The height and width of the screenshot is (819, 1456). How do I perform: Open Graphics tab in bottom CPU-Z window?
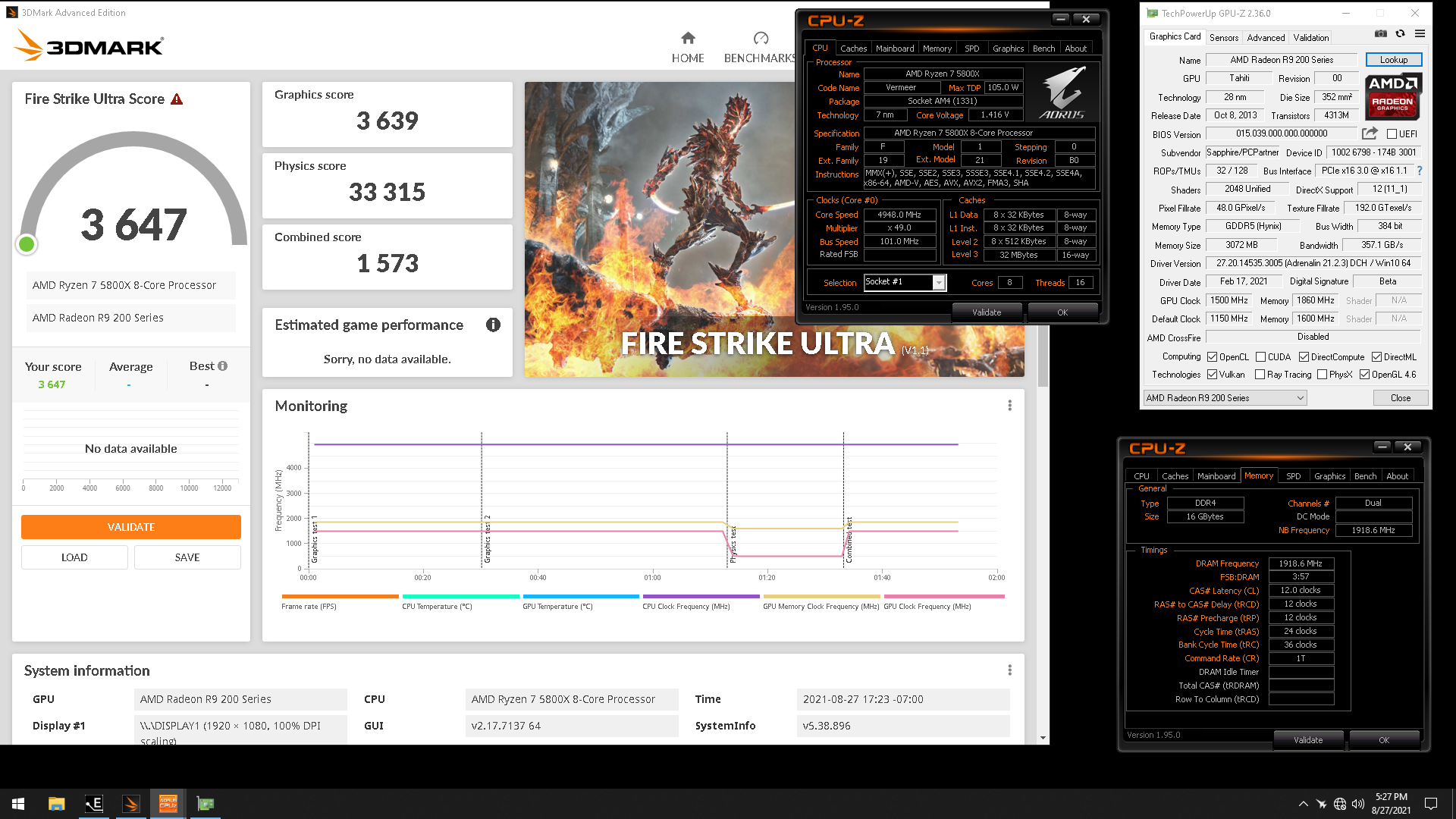click(x=1329, y=476)
